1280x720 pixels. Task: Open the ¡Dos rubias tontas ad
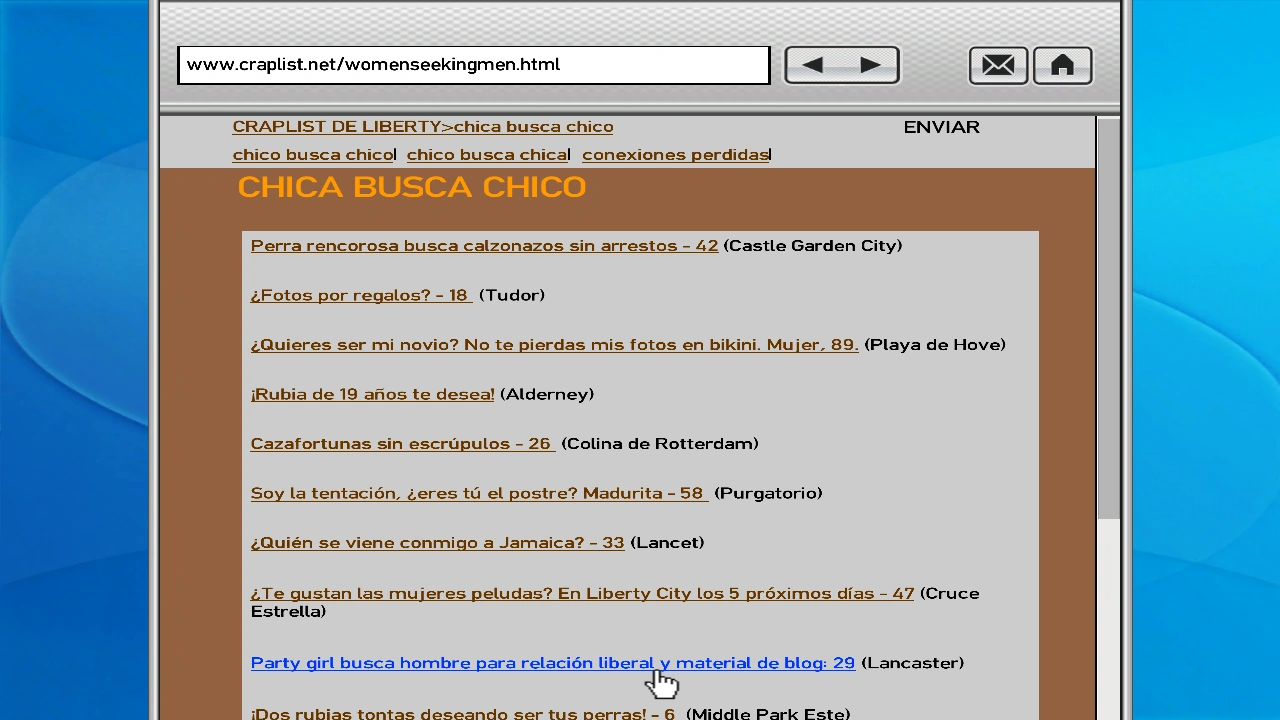pos(463,714)
